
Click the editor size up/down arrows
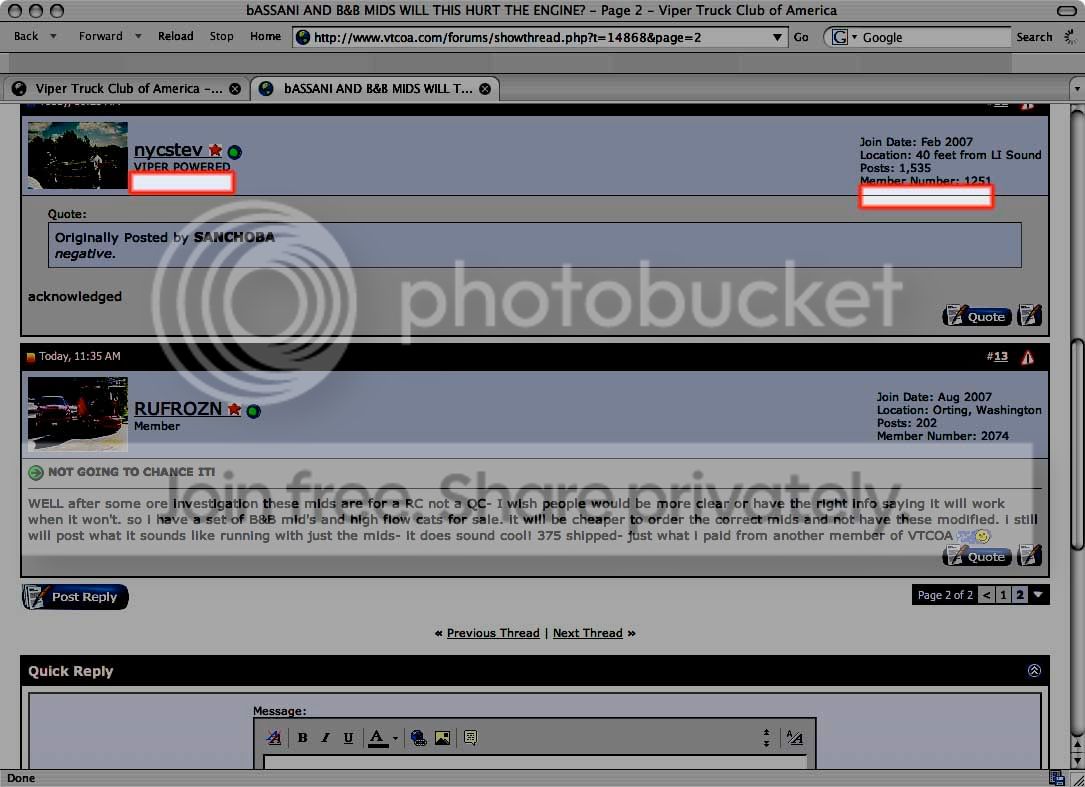pos(767,738)
